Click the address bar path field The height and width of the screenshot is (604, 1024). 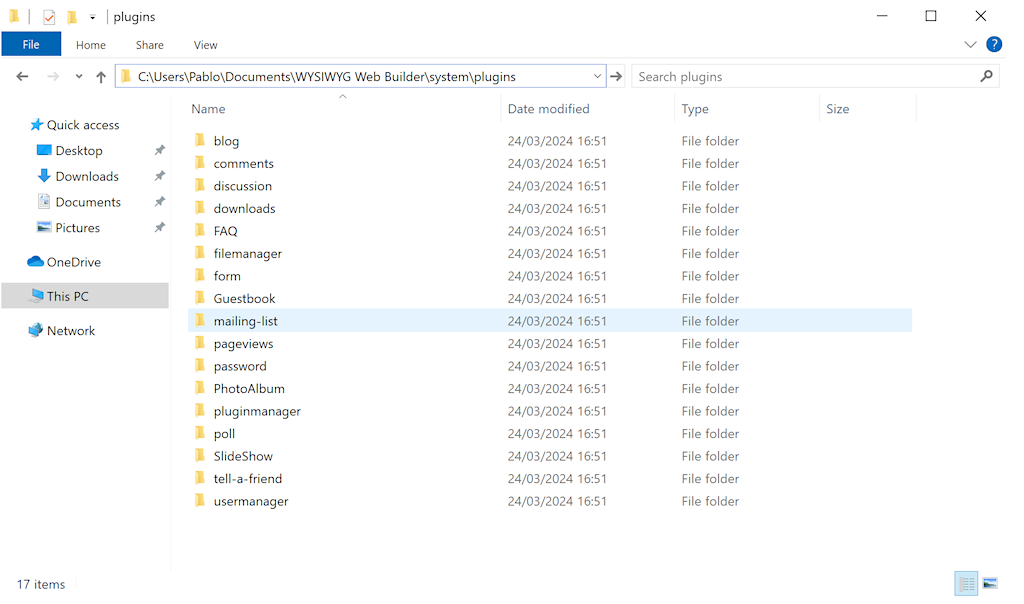click(x=360, y=76)
